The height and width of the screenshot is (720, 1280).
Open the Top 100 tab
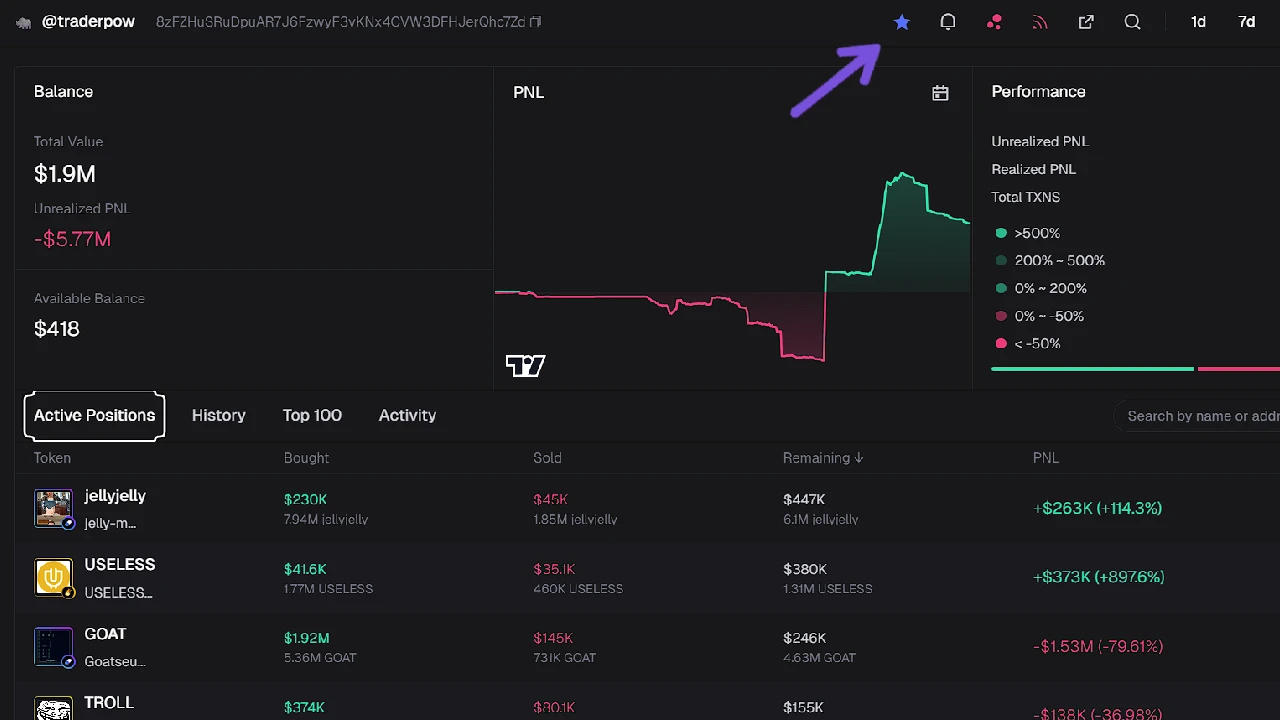click(312, 415)
